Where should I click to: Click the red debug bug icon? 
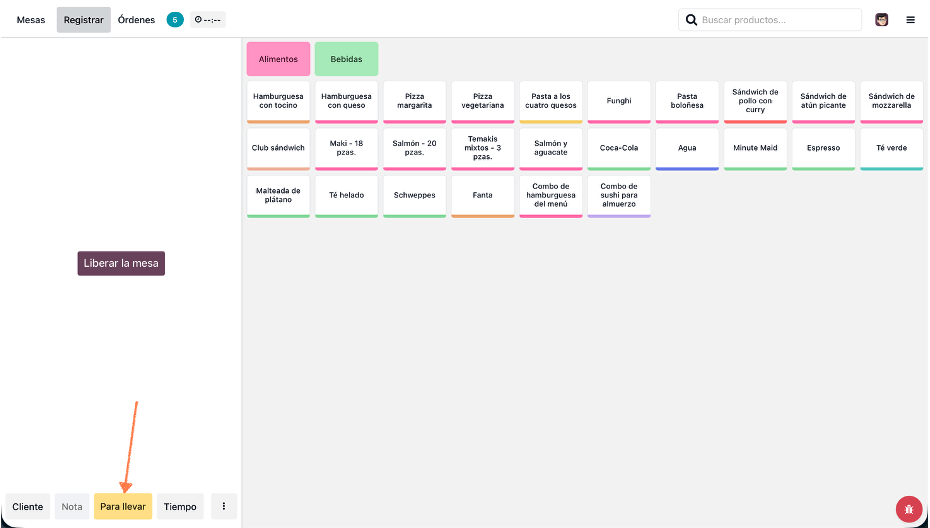pos(909,509)
